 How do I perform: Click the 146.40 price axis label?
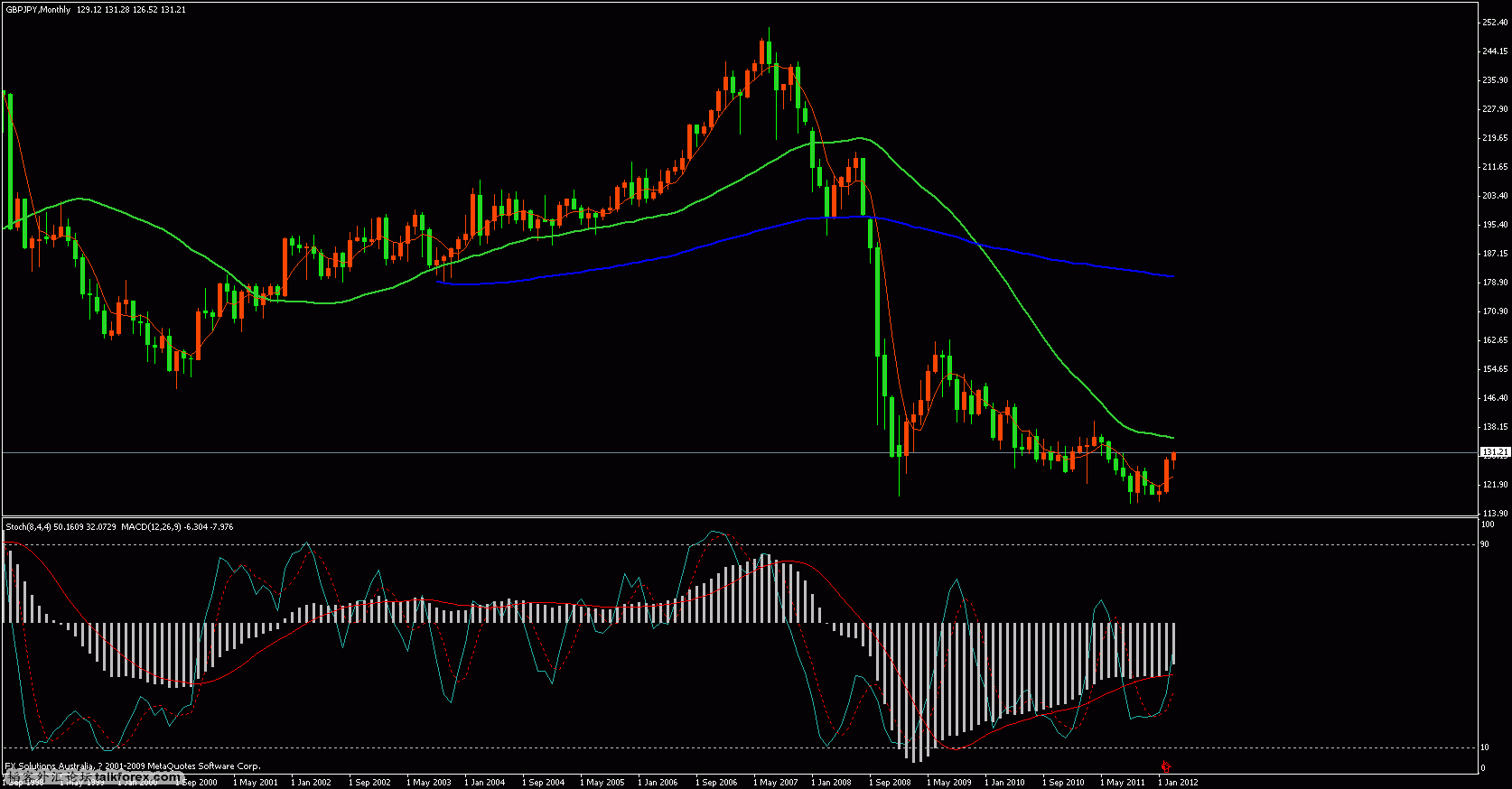[x=1495, y=398]
